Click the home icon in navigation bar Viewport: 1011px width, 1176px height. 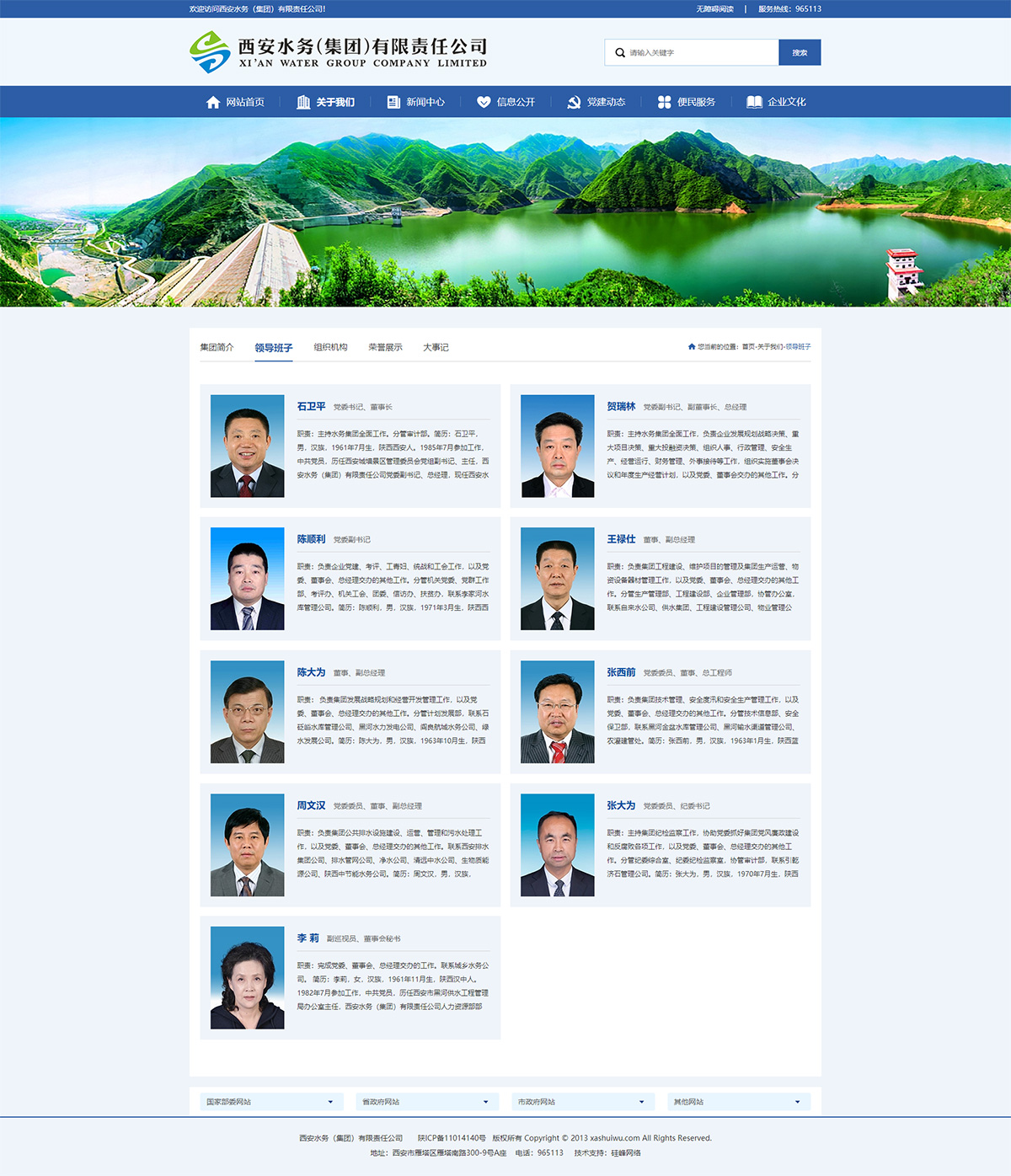[x=213, y=102]
